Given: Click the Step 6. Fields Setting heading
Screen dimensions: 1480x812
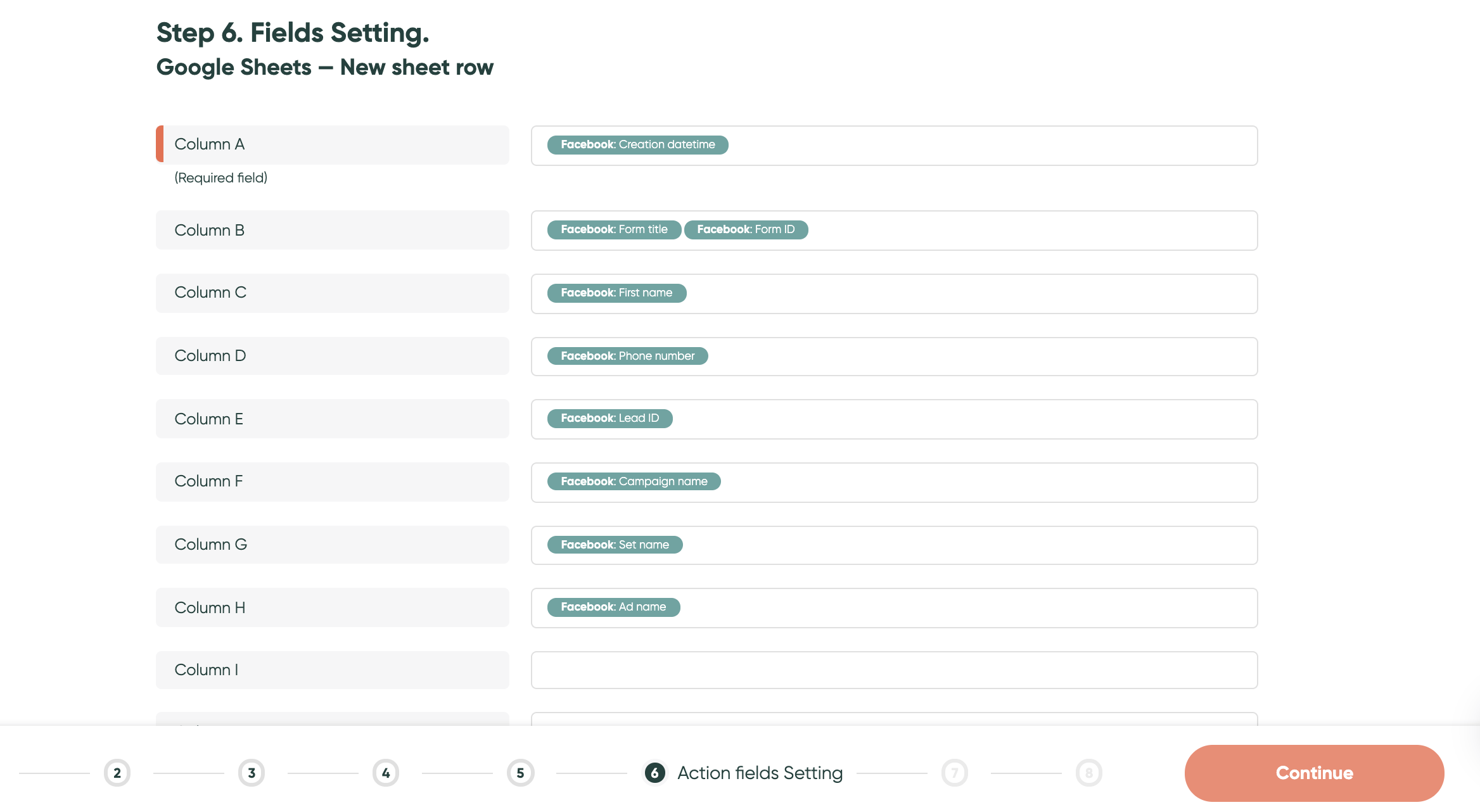Looking at the screenshot, I should [x=293, y=33].
